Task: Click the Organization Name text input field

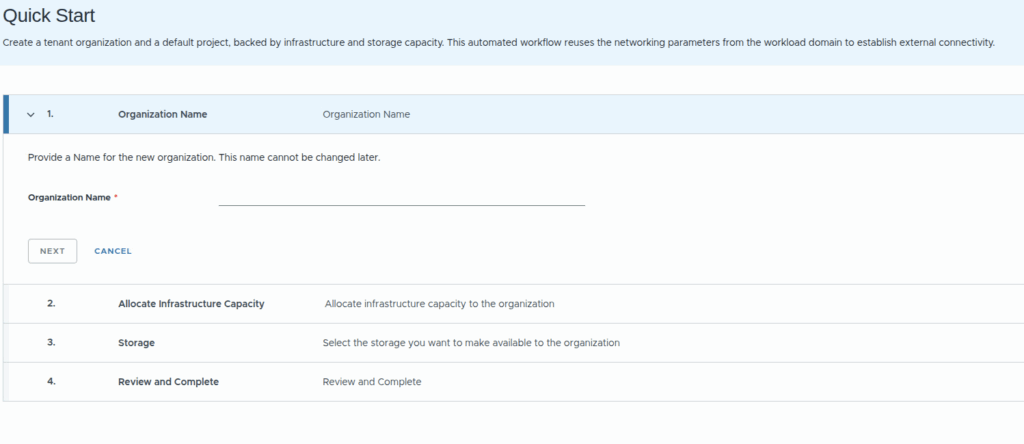Action: click(x=401, y=197)
